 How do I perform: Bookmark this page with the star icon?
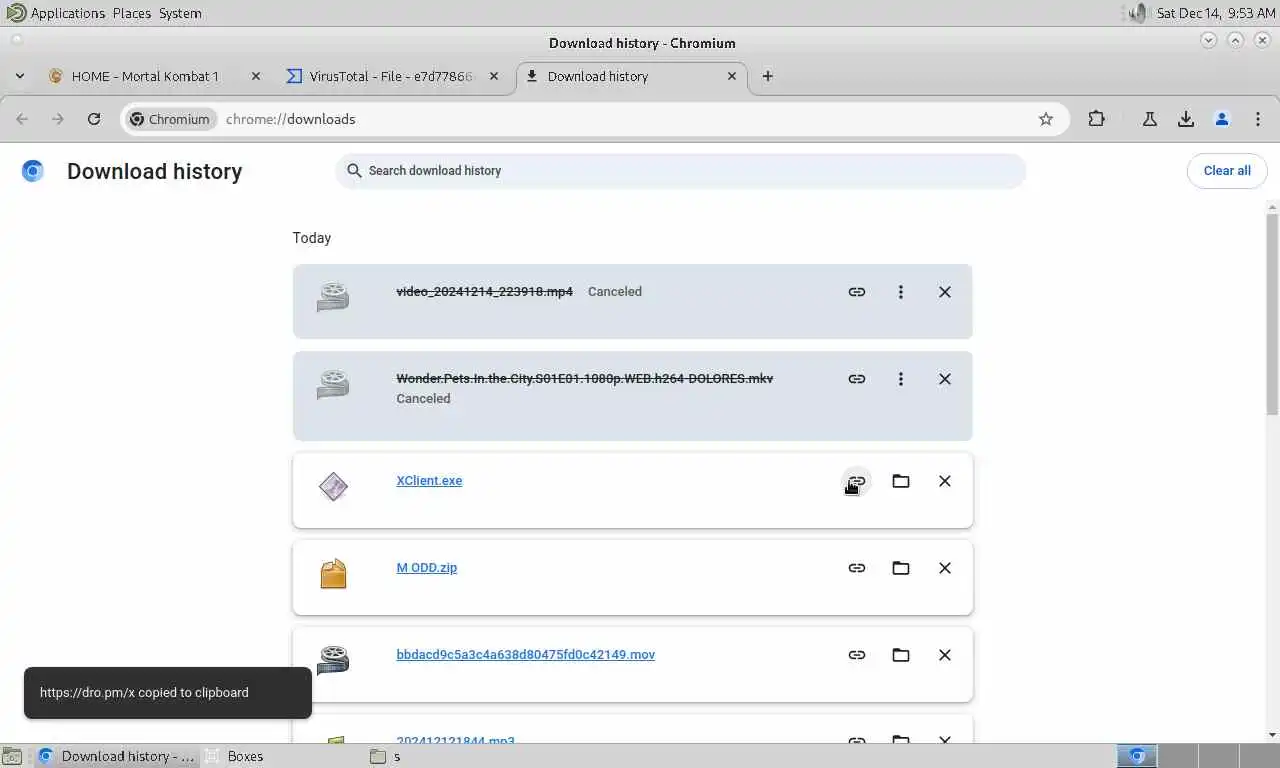(x=1046, y=119)
